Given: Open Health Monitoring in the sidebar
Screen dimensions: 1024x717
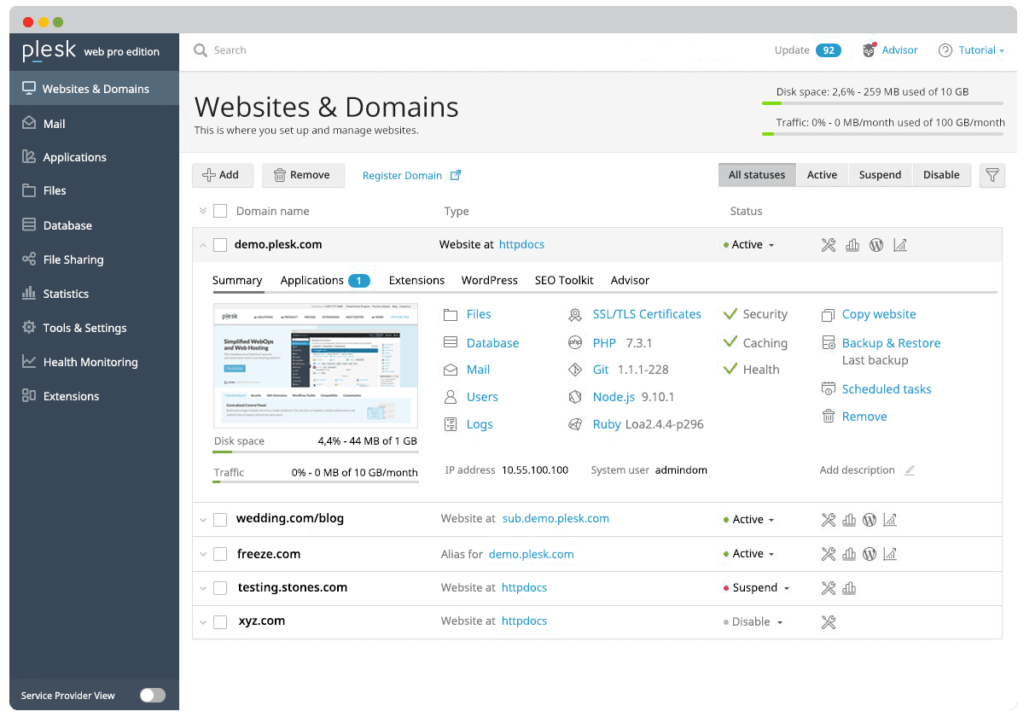Looking at the screenshot, I should pyautogui.click(x=94, y=362).
